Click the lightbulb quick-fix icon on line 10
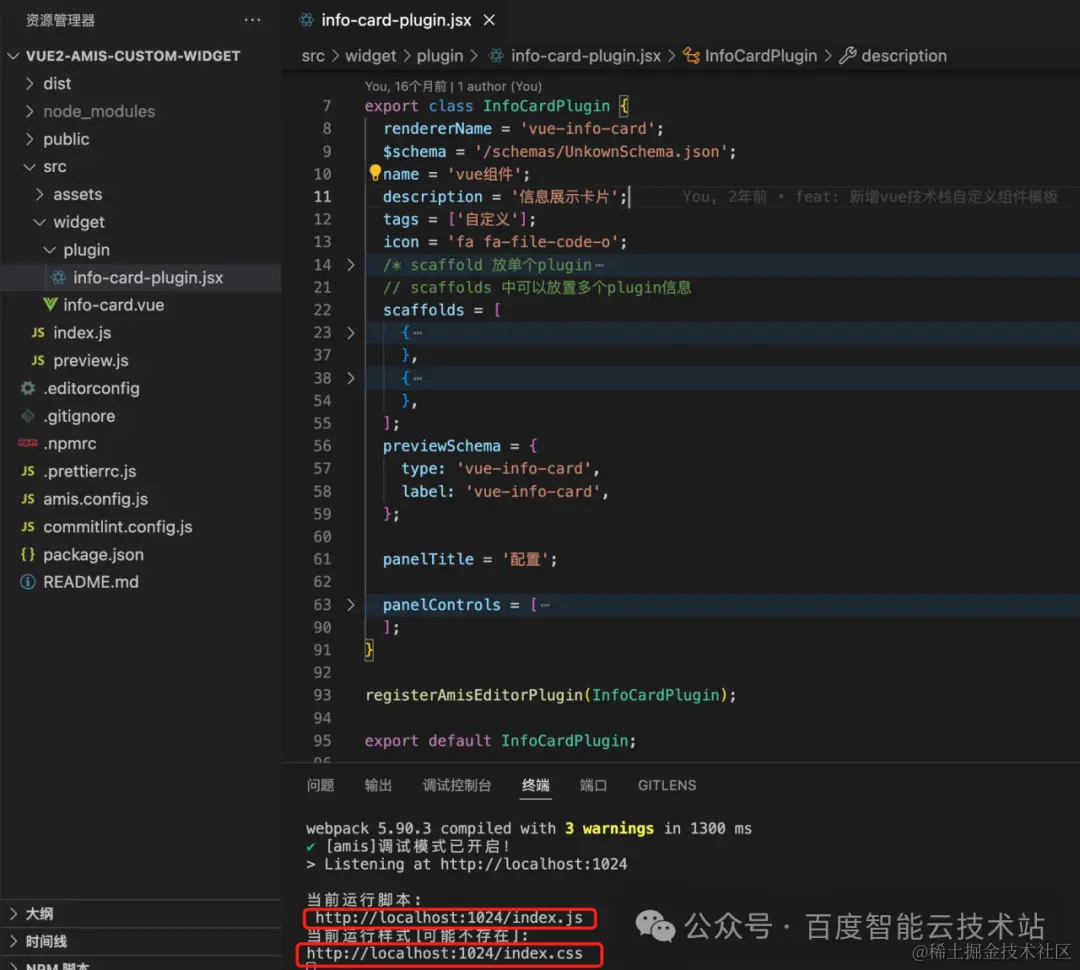The height and width of the screenshot is (970, 1080). tap(375, 172)
